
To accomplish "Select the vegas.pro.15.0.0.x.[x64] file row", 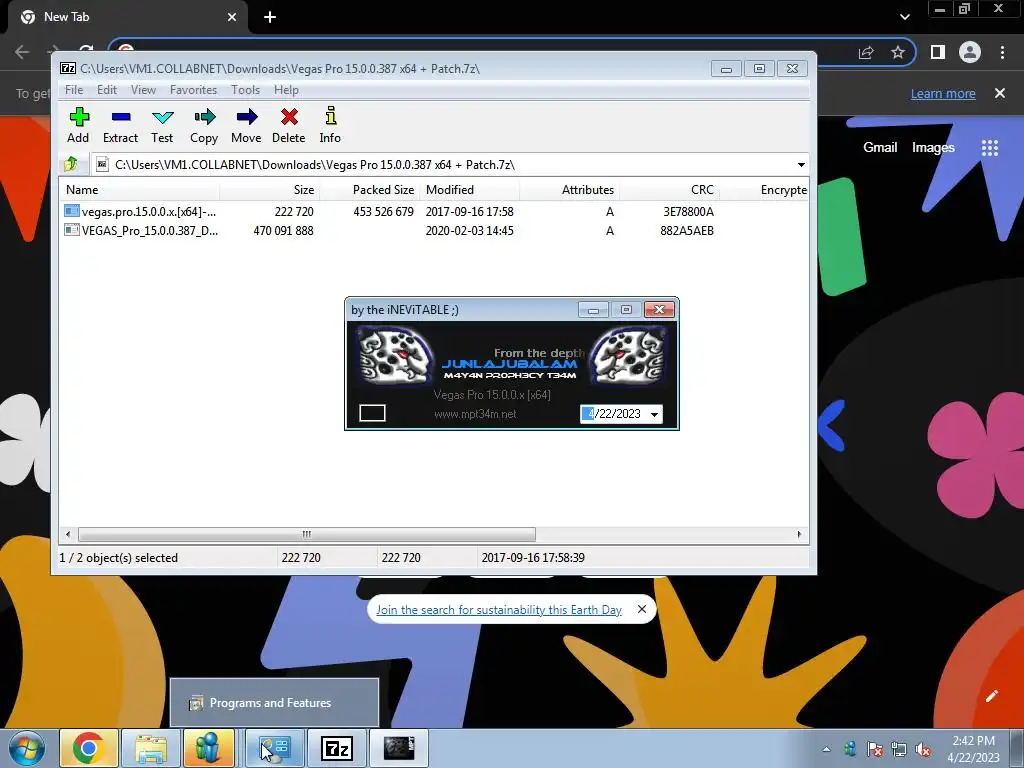I will click(434, 212).
